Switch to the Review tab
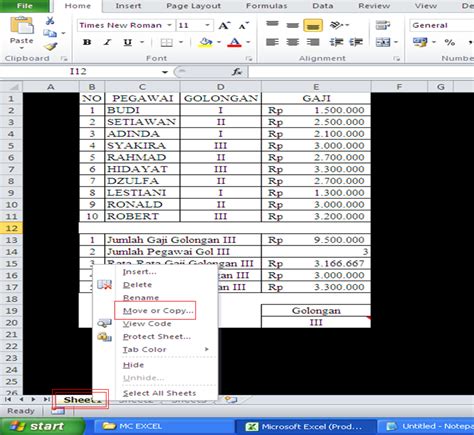474x435 pixels. pyautogui.click(x=374, y=6)
